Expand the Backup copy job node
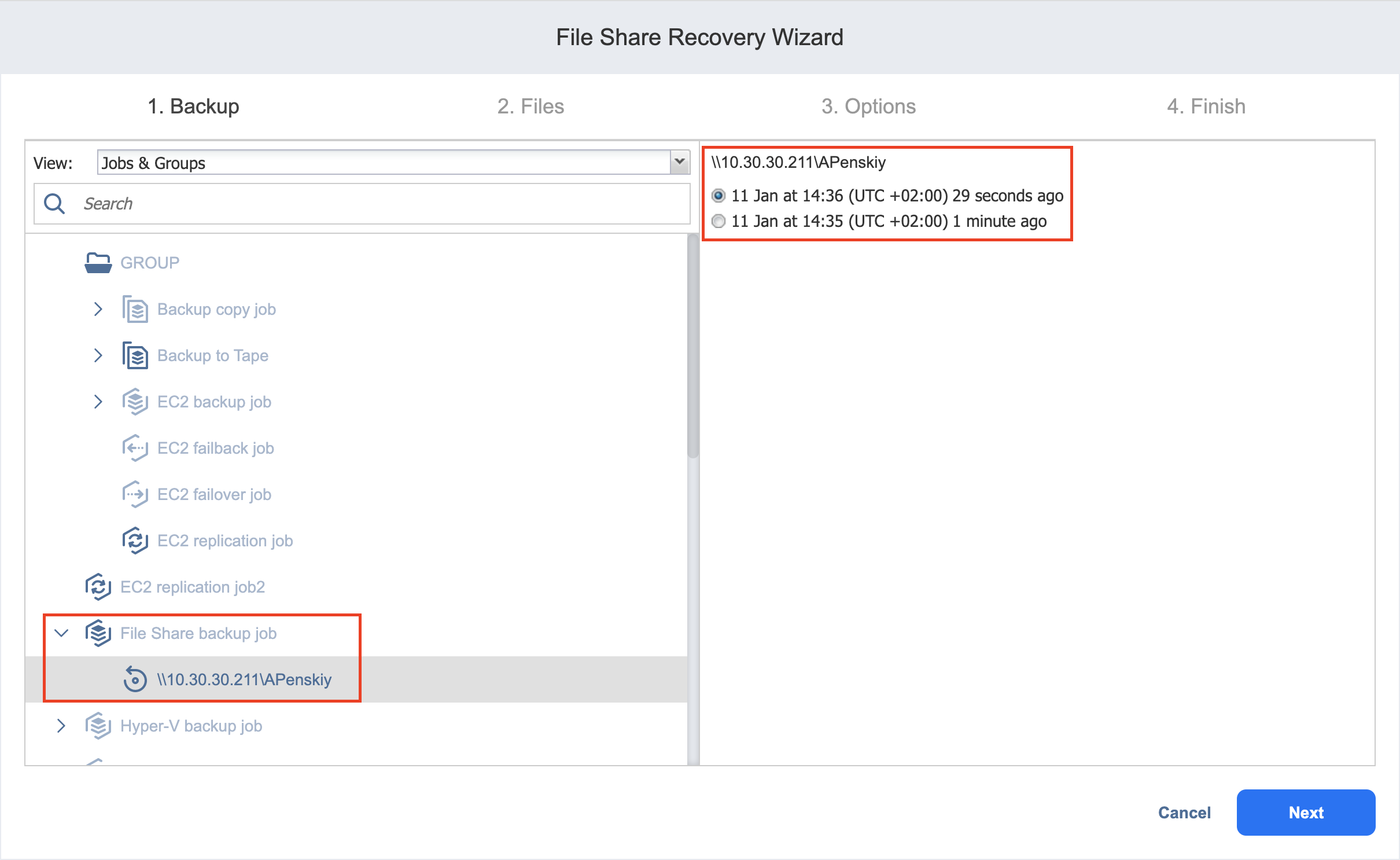 tap(98, 309)
